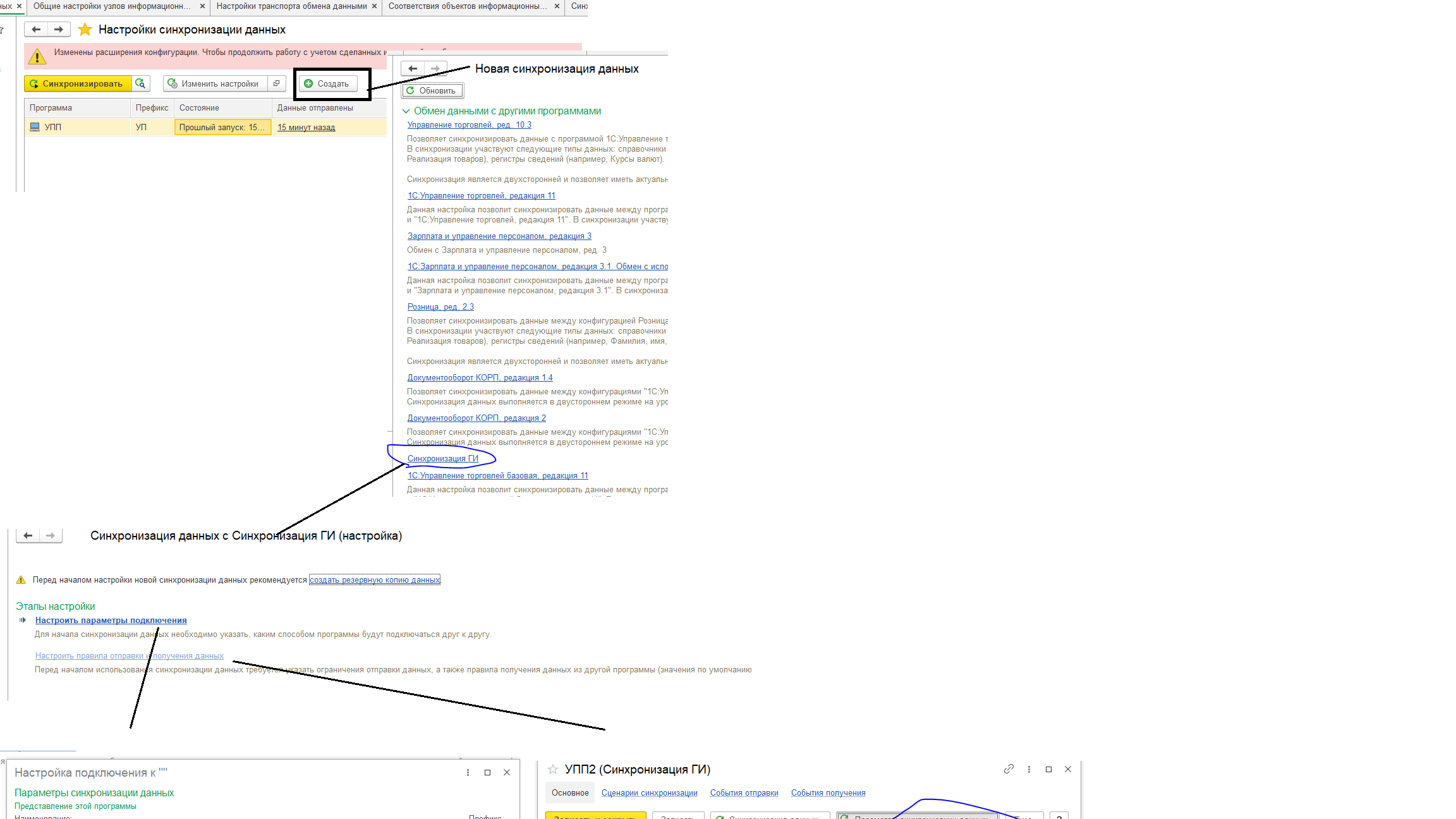The image size is (1456, 819).
Task: Open the Синхронизация ГИ link
Action: [x=443, y=459]
